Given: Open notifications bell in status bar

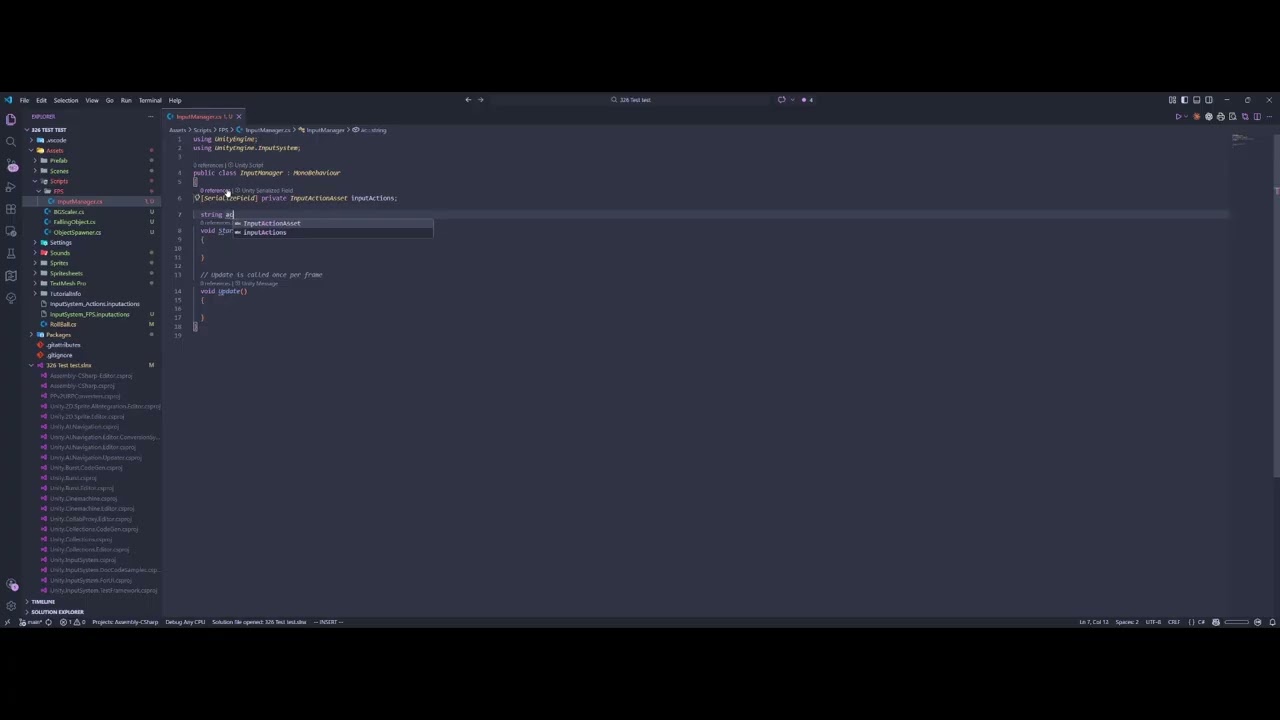Looking at the screenshot, I should (1272, 622).
